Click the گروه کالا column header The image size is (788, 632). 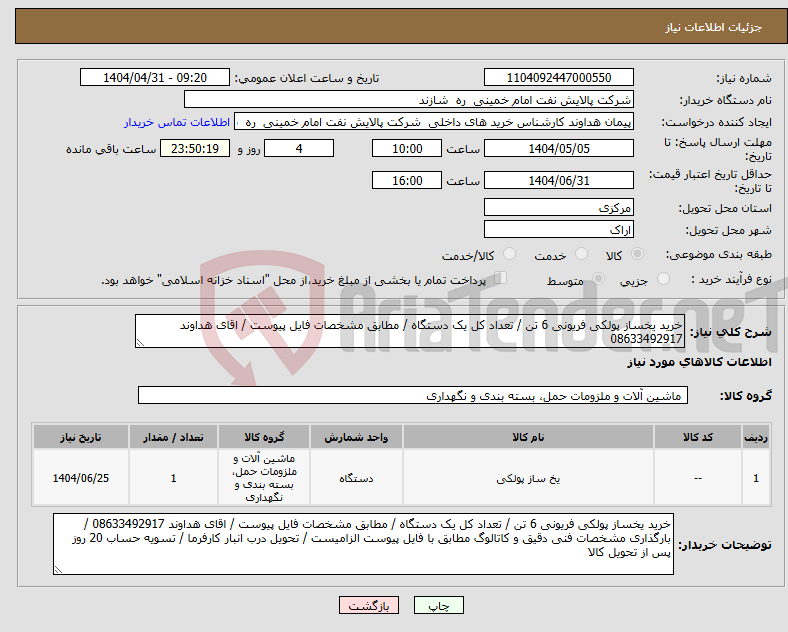[x=264, y=437]
